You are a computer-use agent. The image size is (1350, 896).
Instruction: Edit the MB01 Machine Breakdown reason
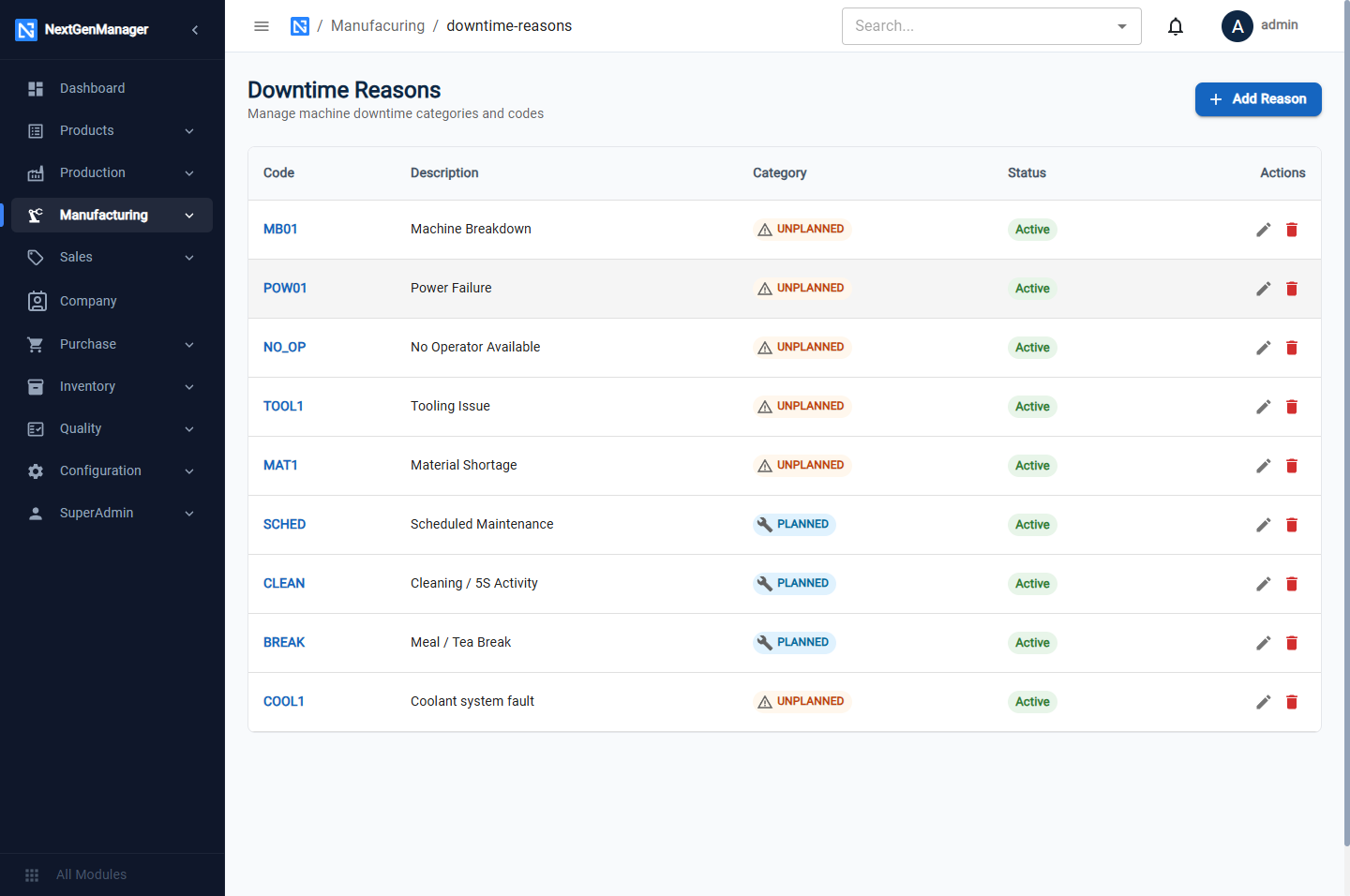(1264, 230)
